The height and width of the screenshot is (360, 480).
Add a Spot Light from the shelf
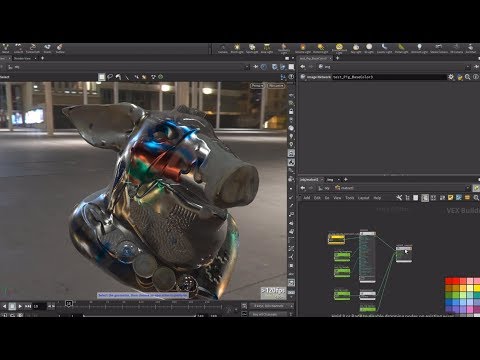[x=252, y=49]
